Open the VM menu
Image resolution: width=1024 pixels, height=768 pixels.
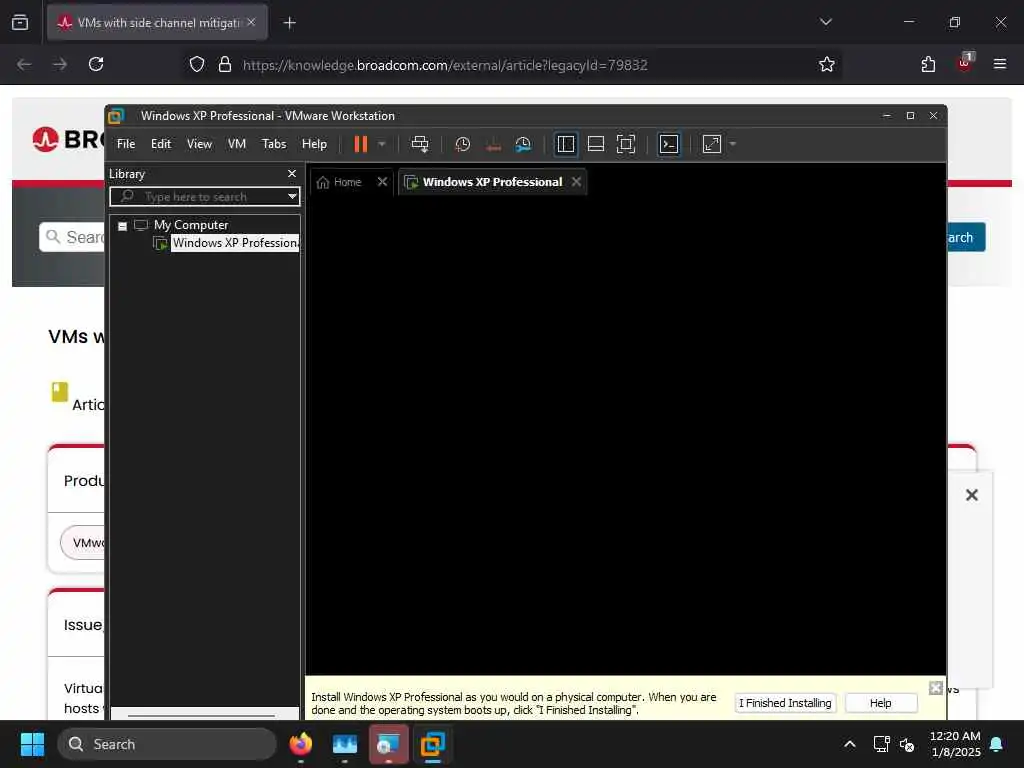pyautogui.click(x=236, y=144)
